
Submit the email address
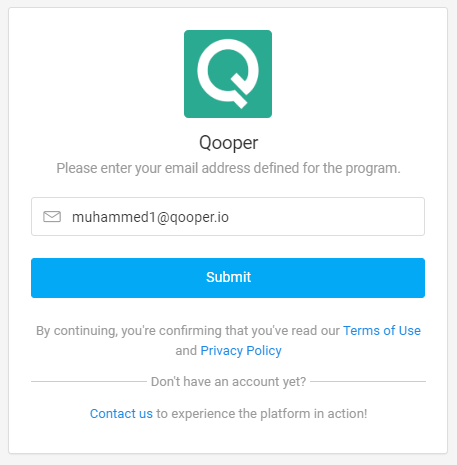tap(228, 278)
